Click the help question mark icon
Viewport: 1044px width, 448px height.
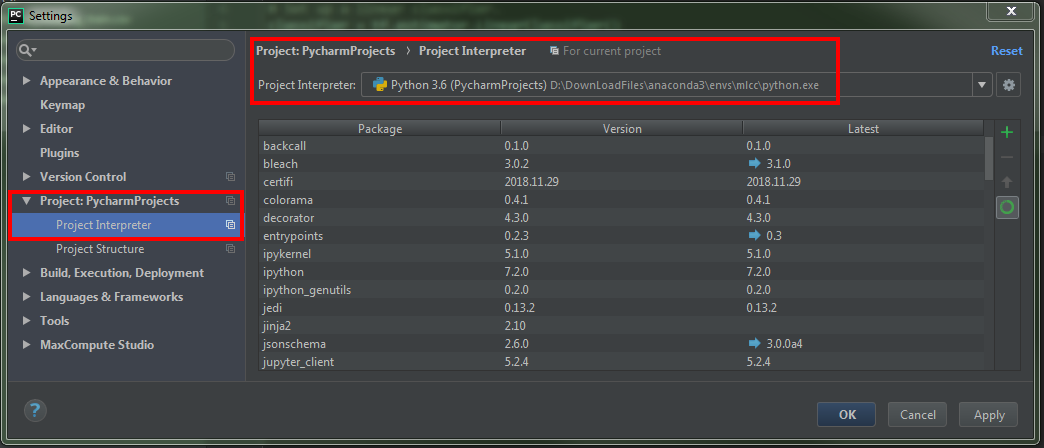(x=35, y=410)
